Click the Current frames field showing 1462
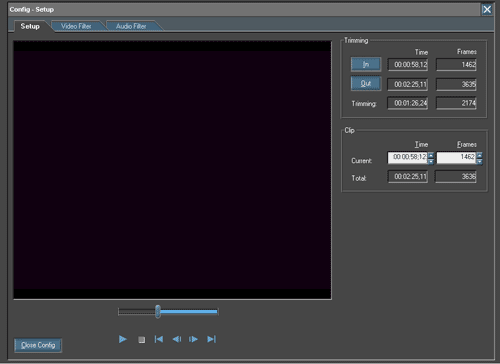The width and height of the screenshot is (500, 364). coord(456,158)
